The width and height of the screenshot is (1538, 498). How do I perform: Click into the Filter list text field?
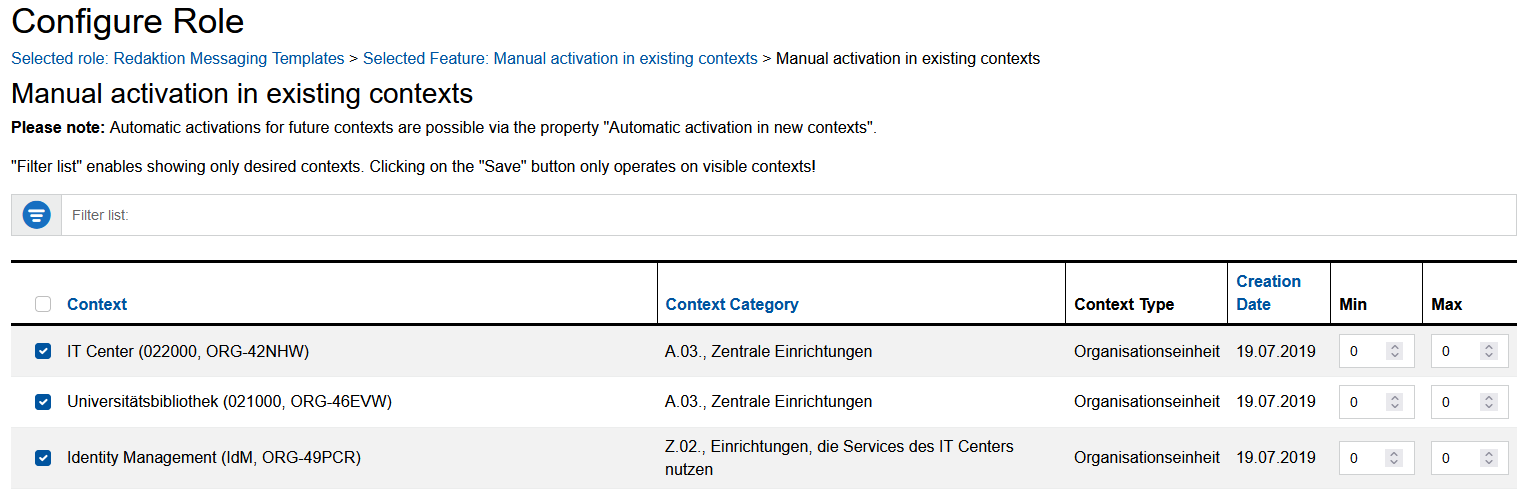pyautogui.click(x=788, y=215)
